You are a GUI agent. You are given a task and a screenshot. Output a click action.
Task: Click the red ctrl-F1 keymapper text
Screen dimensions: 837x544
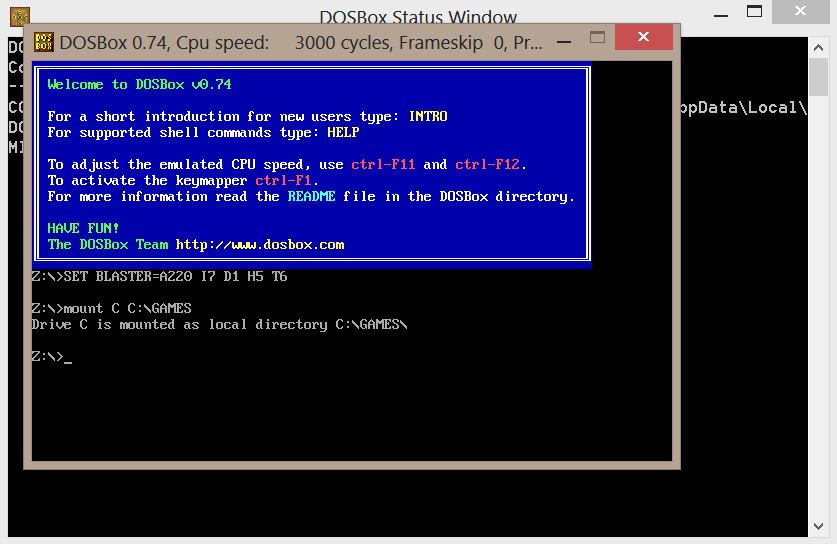pos(283,180)
